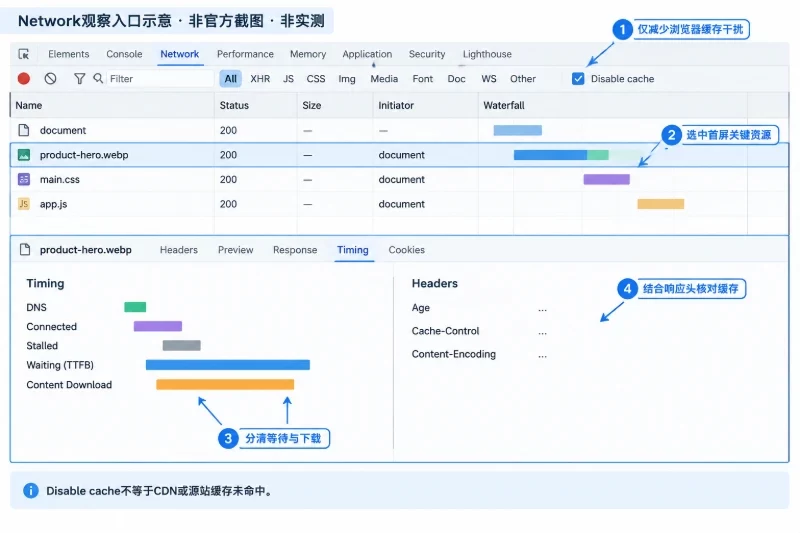Click the app.js orange waterfall bar
Screen dimensions: 800x533
661,204
